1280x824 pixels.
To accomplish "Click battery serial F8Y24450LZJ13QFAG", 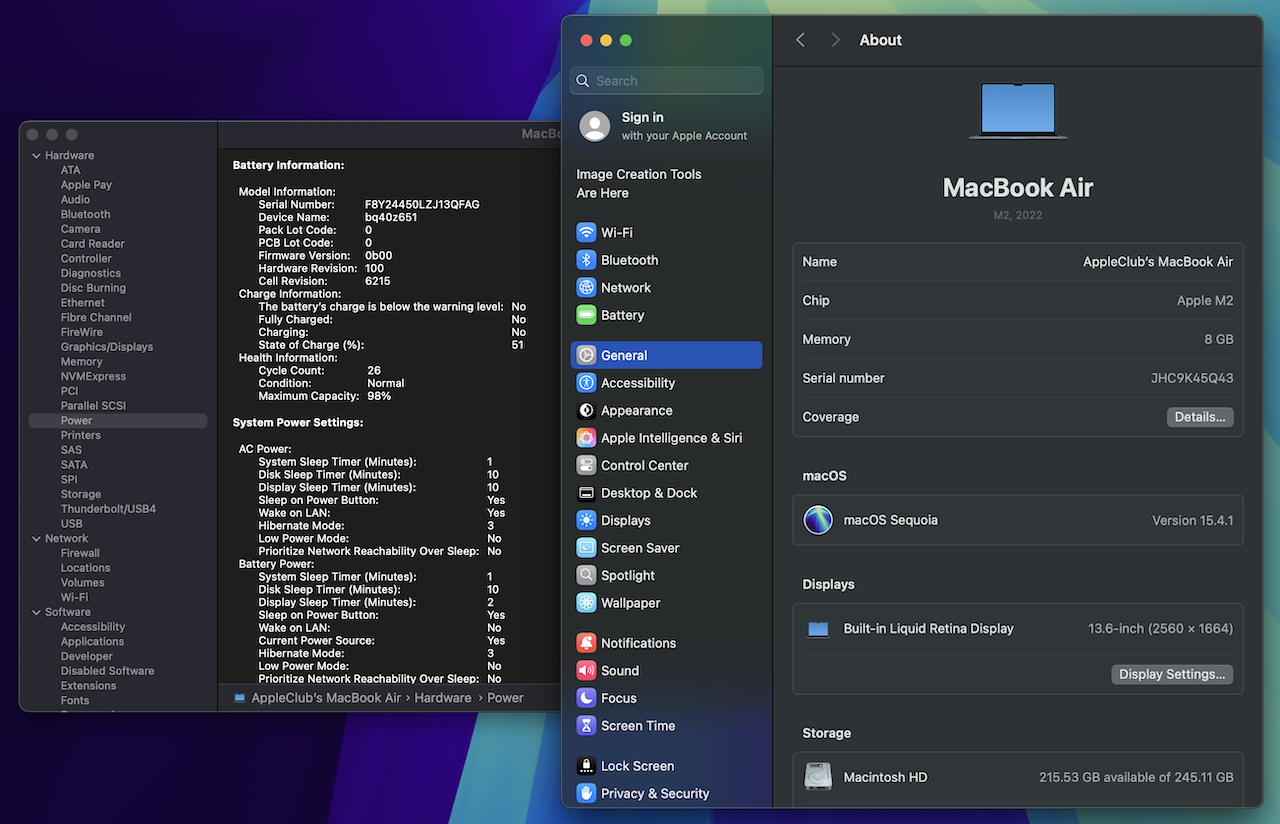I will tap(422, 204).
